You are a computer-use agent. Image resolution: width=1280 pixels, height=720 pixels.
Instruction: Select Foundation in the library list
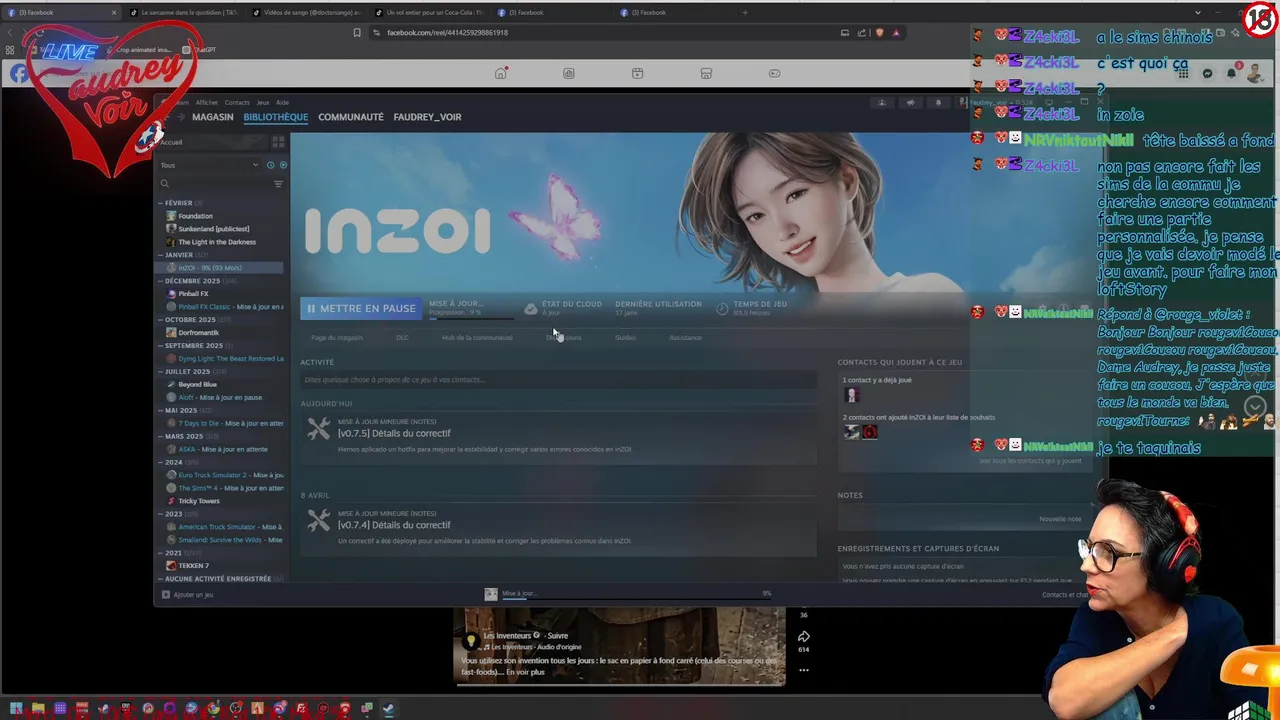tap(195, 216)
